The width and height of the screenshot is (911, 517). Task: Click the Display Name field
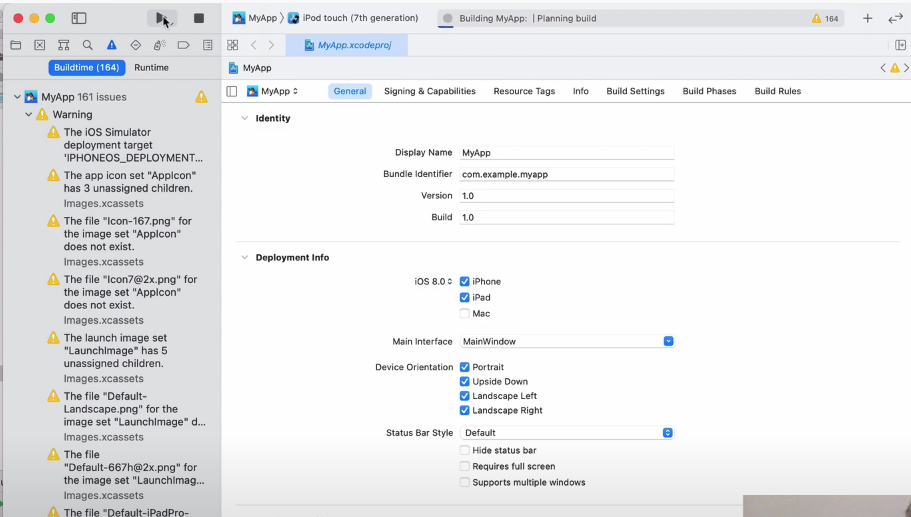(566, 153)
